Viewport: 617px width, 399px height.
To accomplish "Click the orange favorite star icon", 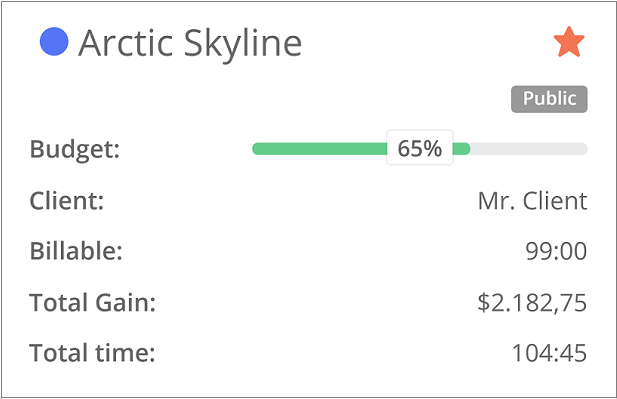I will pyautogui.click(x=569, y=42).
